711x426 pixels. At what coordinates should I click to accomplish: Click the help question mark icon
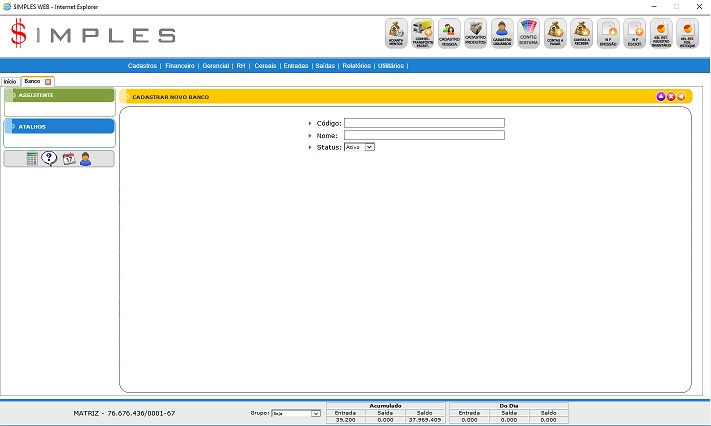pyautogui.click(x=49, y=159)
